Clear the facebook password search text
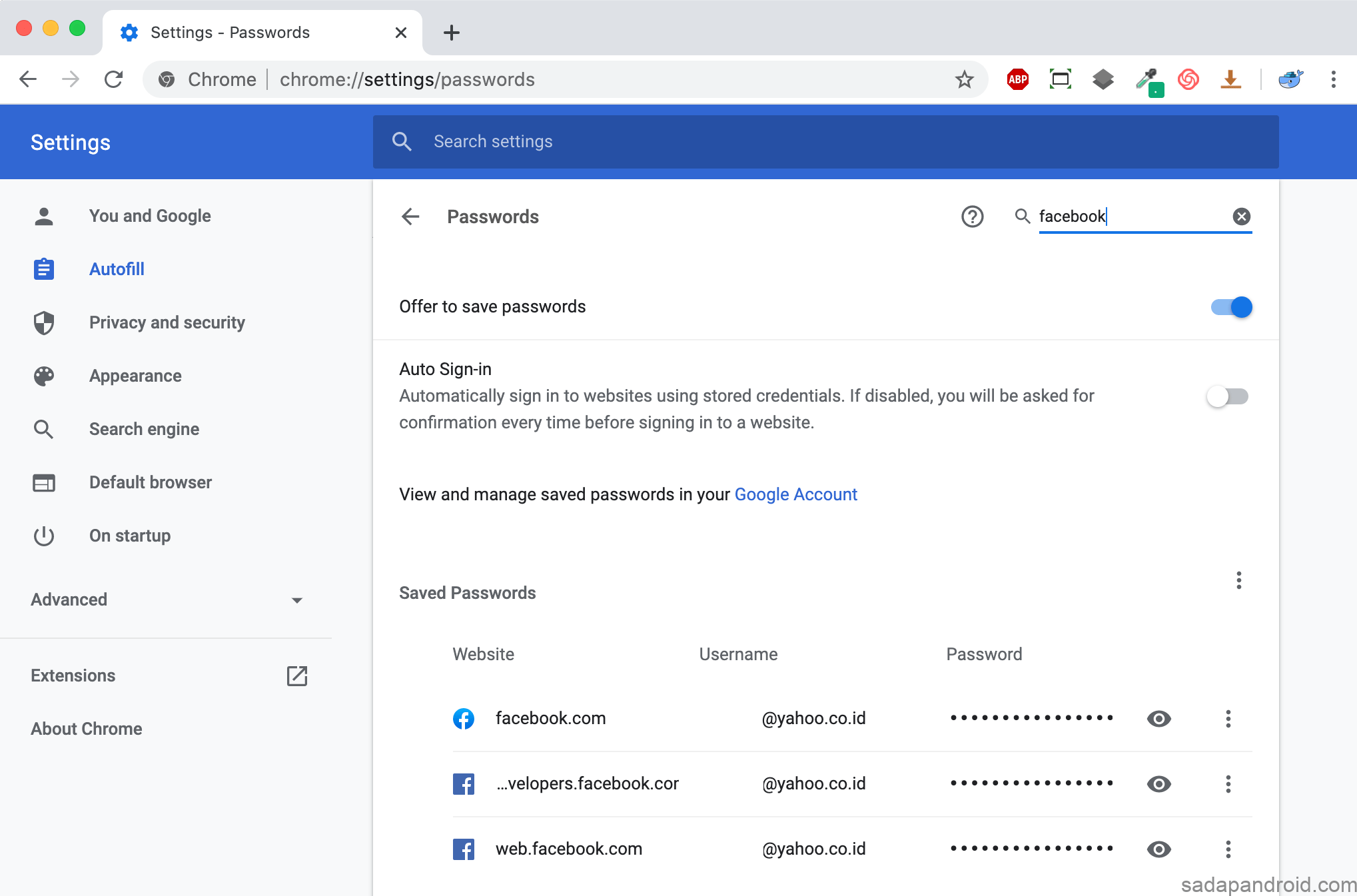The height and width of the screenshot is (896, 1357). pos(1241,217)
